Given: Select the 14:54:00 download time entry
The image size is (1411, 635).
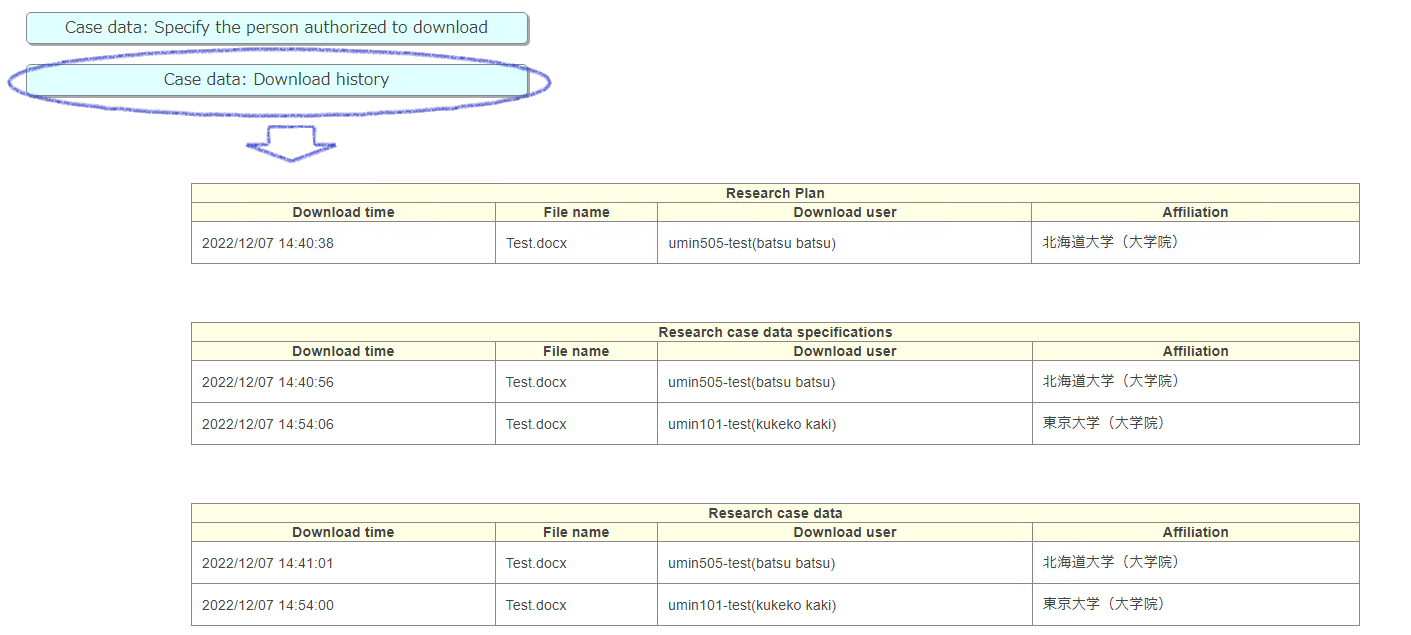Looking at the screenshot, I should 268,605.
